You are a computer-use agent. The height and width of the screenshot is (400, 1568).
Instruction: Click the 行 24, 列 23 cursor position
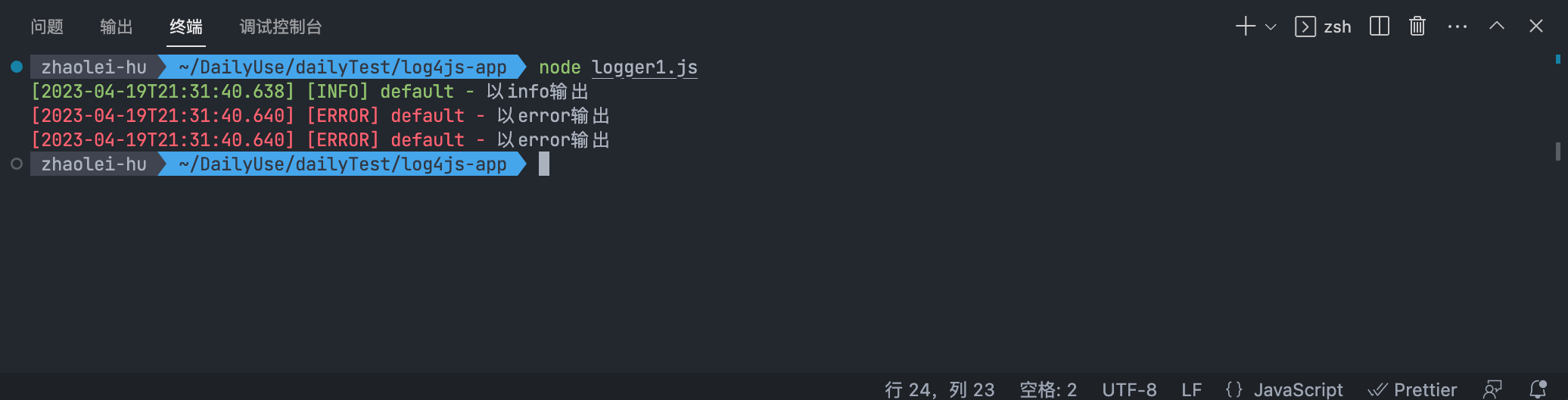point(940,389)
